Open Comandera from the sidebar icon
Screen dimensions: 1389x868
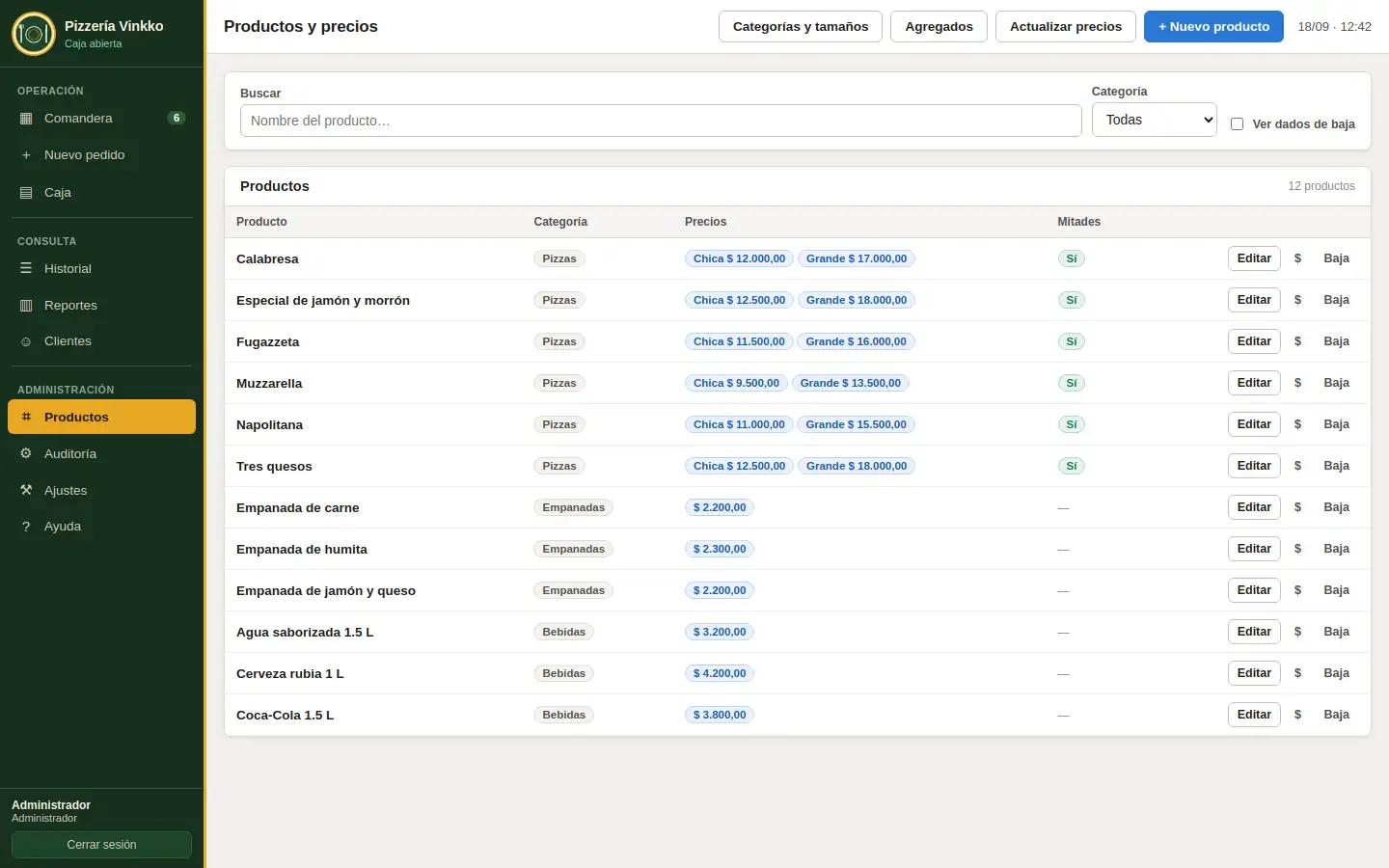(26, 119)
